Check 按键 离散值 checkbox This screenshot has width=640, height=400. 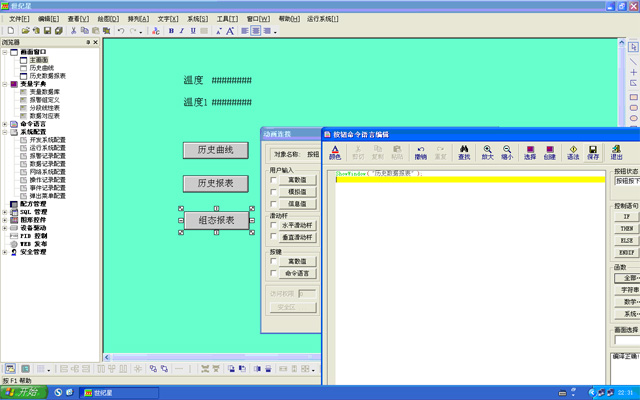pyautogui.click(x=273, y=261)
